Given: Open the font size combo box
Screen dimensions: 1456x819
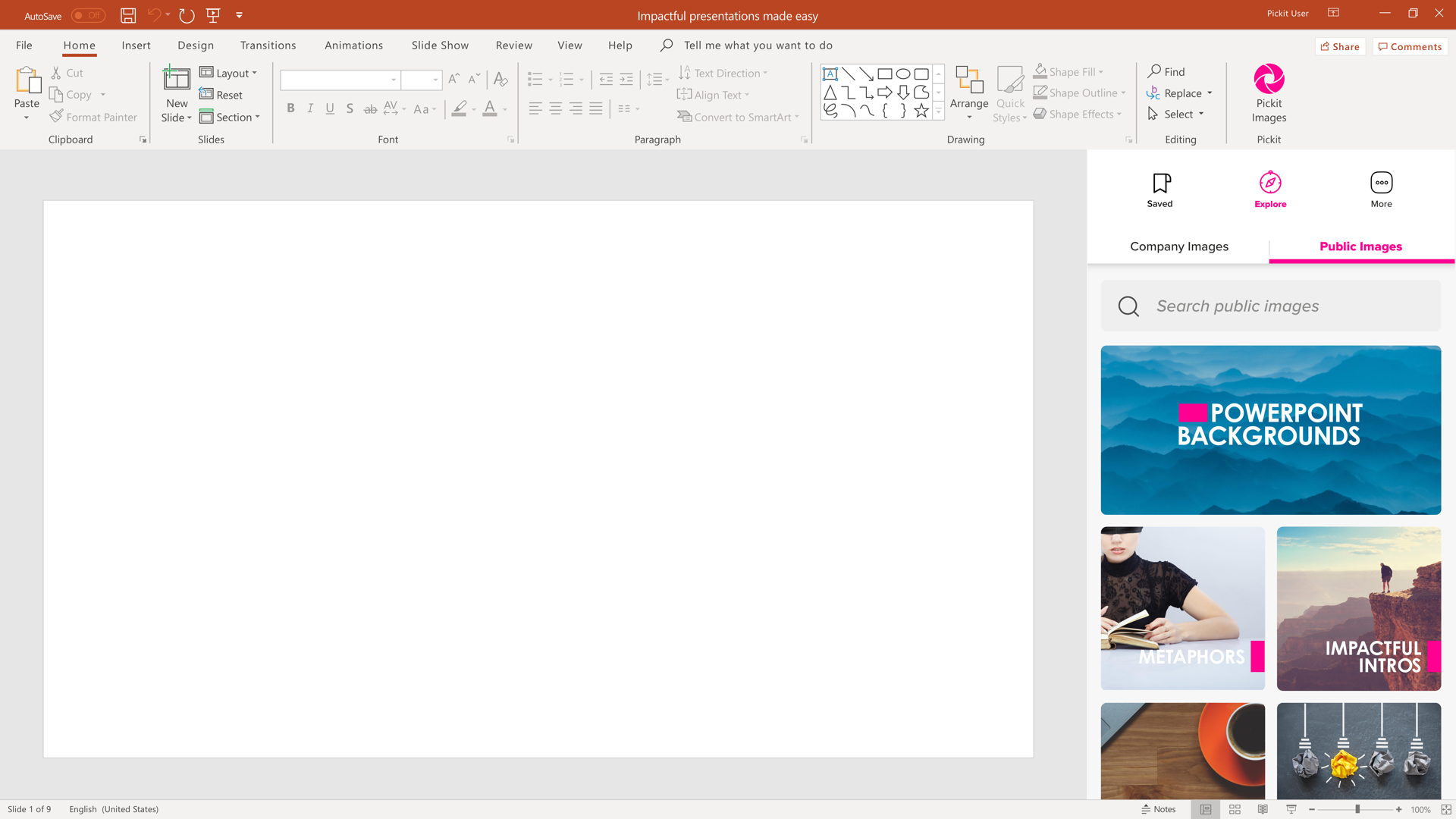Looking at the screenshot, I should 421,80.
